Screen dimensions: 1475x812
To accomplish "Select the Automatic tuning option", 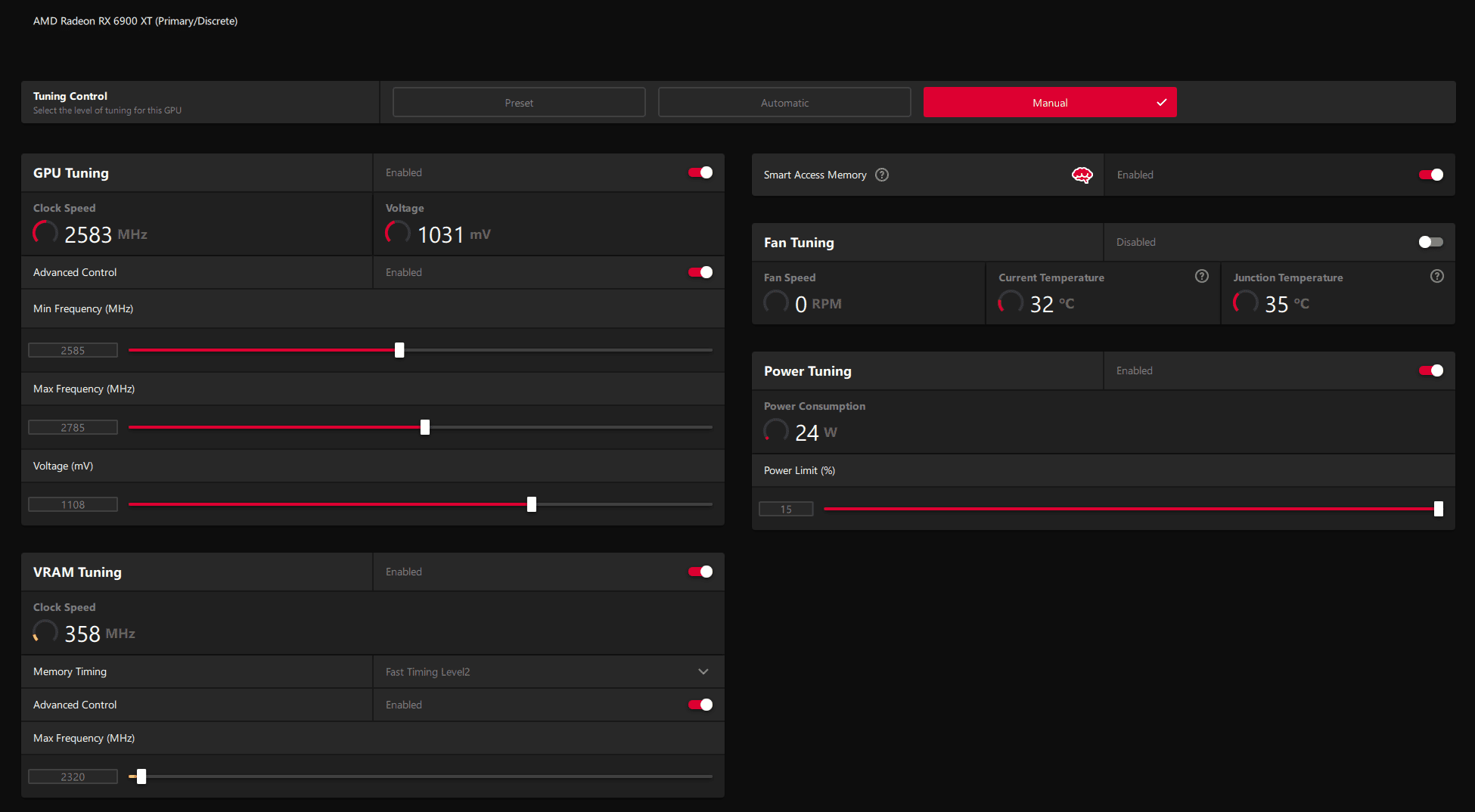I will coord(784,102).
